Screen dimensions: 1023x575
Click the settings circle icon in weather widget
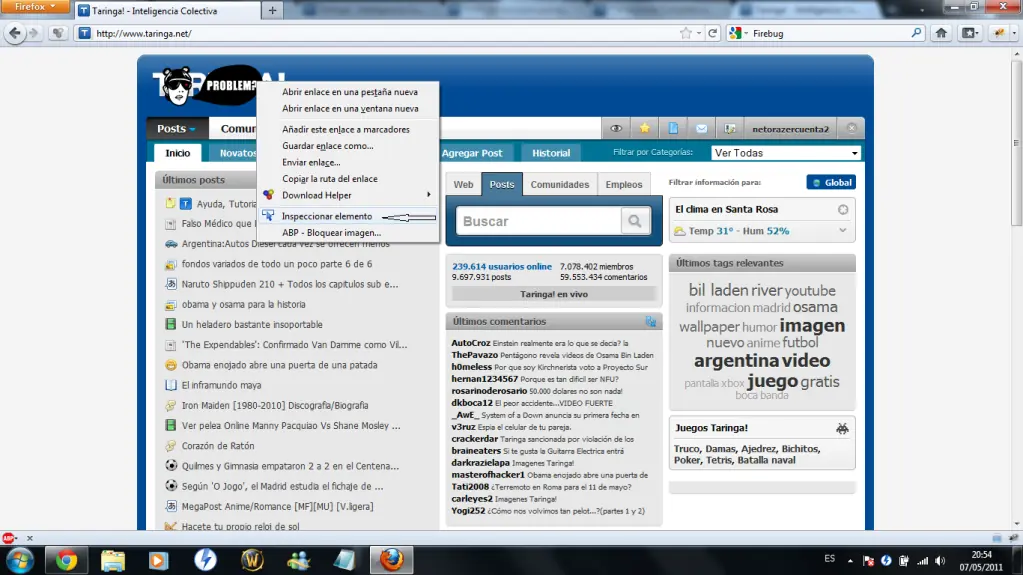tap(843, 210)
